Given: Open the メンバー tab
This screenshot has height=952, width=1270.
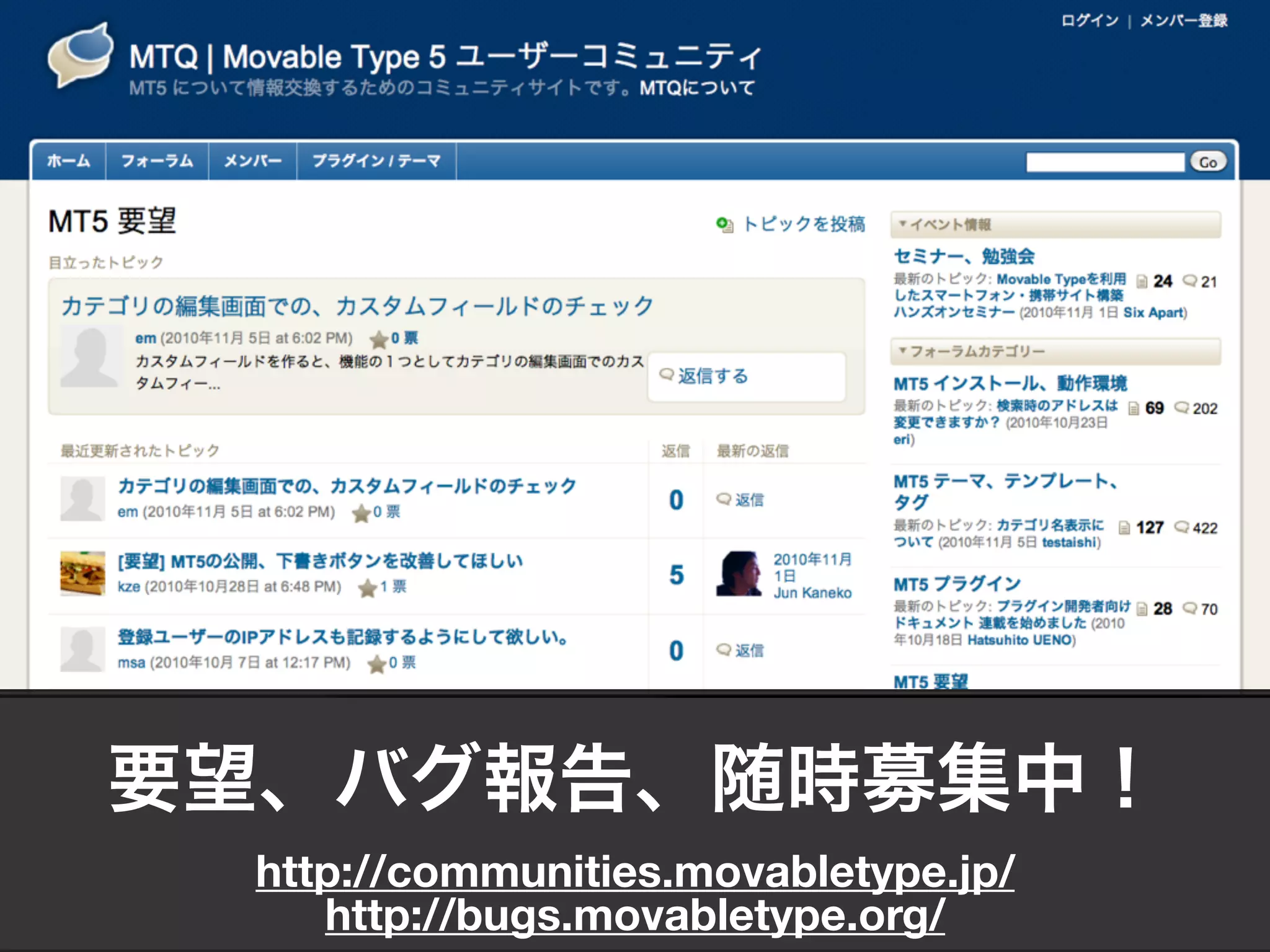Looking at the screenshot, I should (x=252, y=161).
